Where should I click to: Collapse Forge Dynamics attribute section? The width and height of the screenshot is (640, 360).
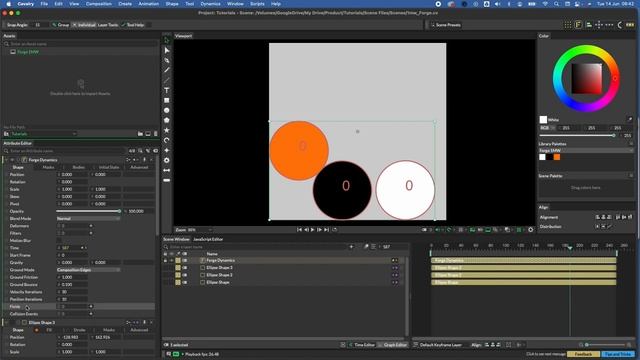(6, 160)
